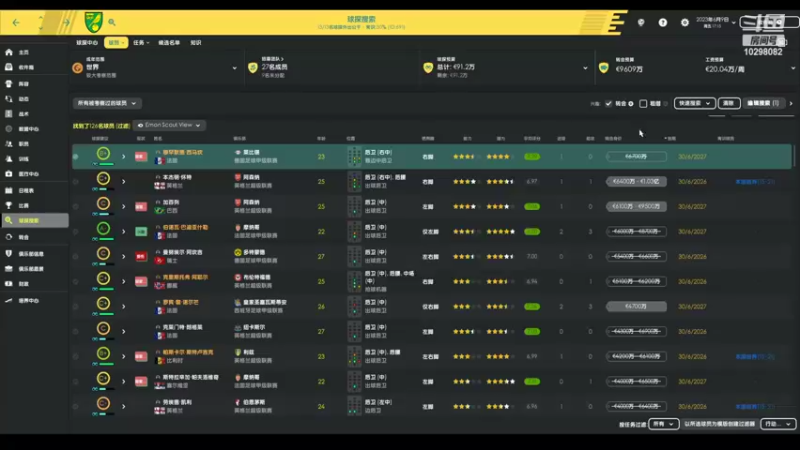Click Edit Search (编辑搜索) button

pos(763,103)
